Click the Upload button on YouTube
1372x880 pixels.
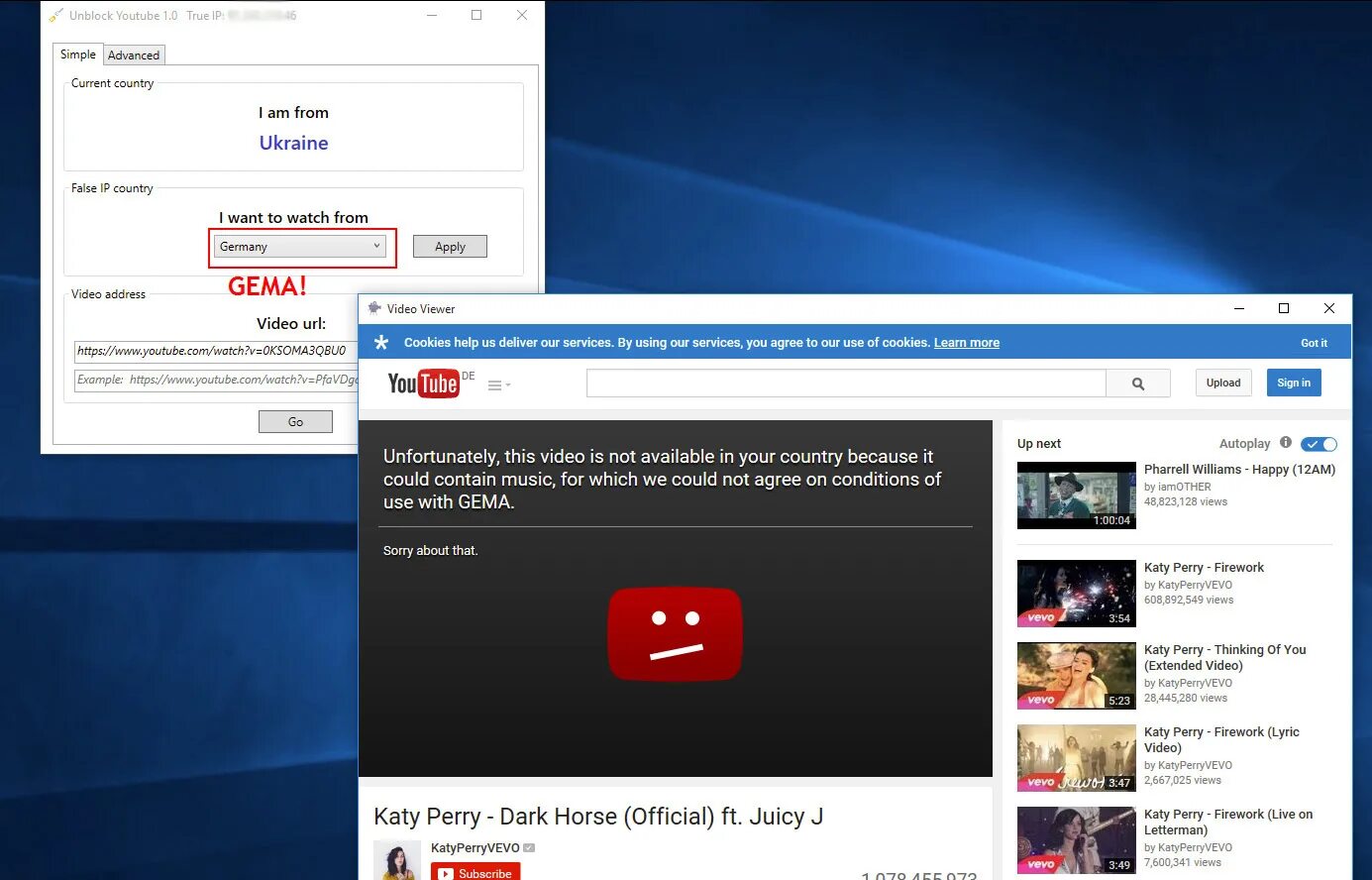tap(1223, 384)
